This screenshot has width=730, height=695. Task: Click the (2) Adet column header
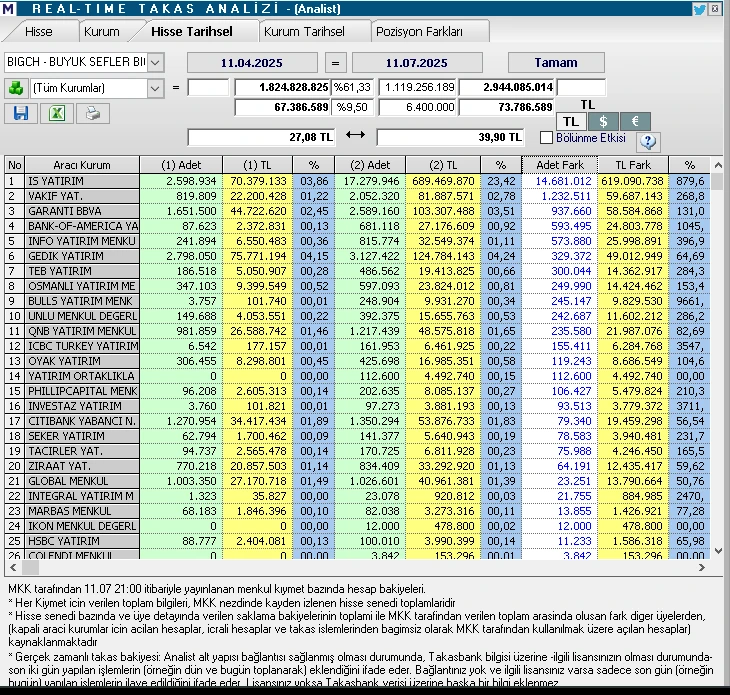pyautogui.click(x=370, y=165)
